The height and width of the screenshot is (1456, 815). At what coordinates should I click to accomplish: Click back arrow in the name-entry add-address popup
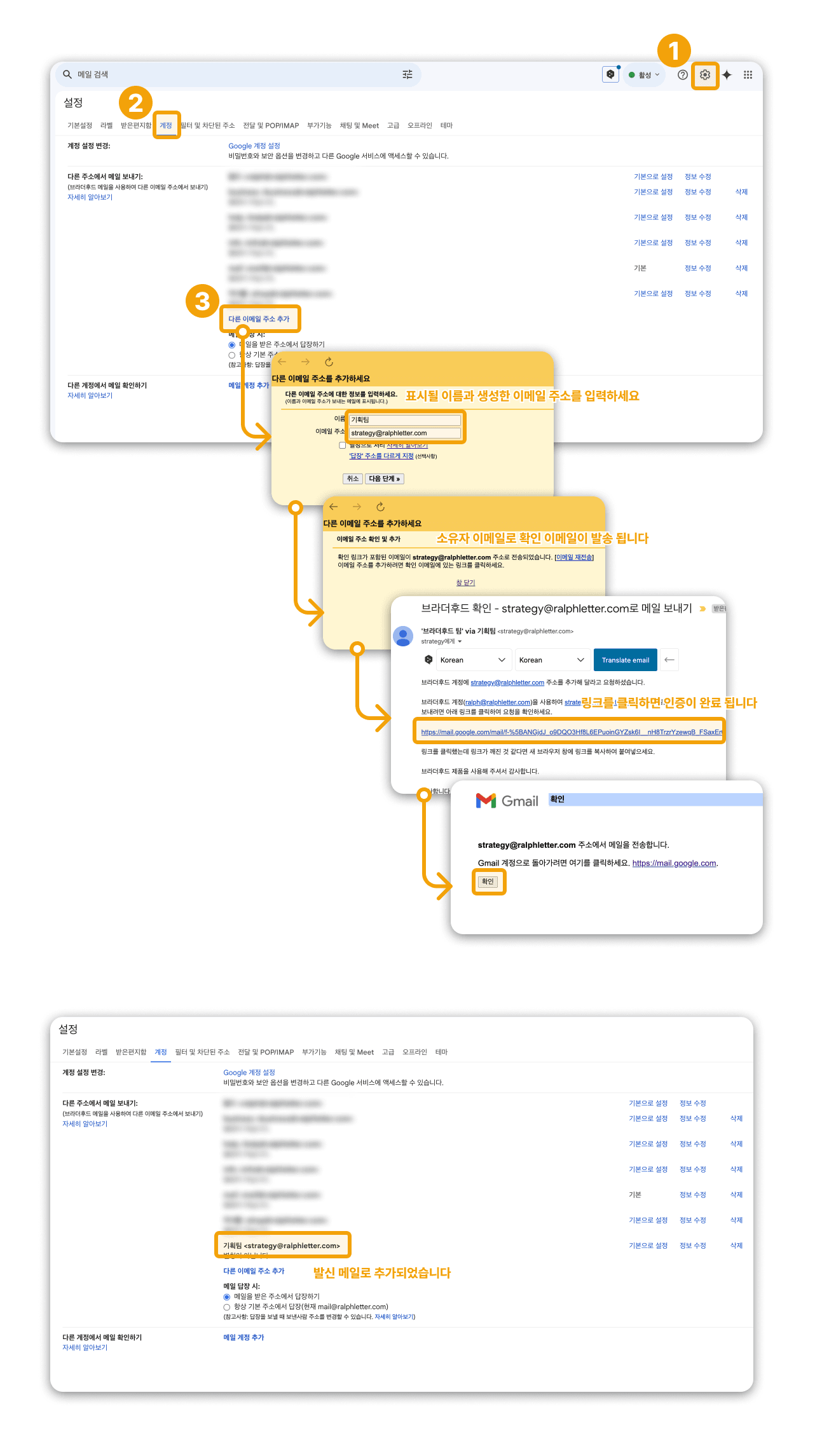point(282,362)
